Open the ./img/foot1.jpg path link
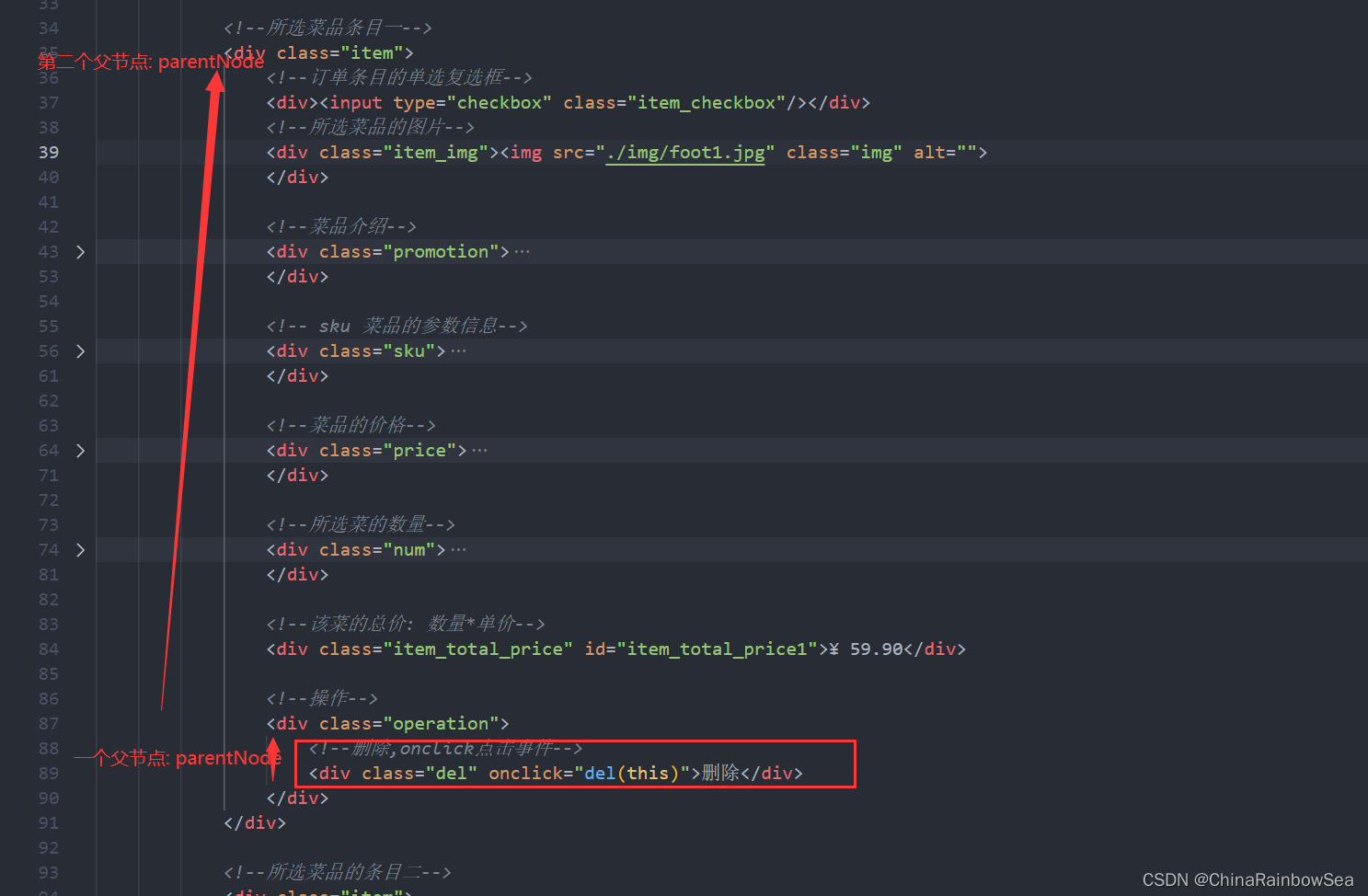The height and width of the screenshot is (896, 1368). 685,153
